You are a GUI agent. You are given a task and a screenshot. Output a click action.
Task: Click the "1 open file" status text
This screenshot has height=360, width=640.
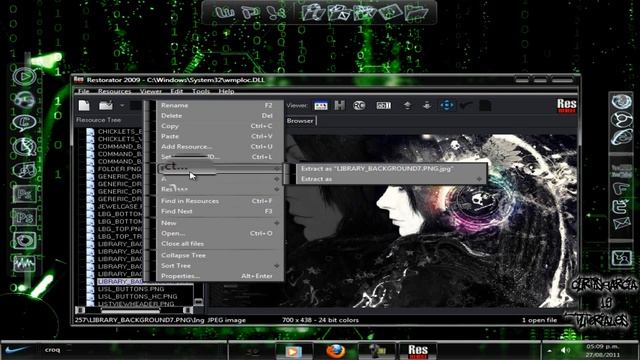coord(539,320)
